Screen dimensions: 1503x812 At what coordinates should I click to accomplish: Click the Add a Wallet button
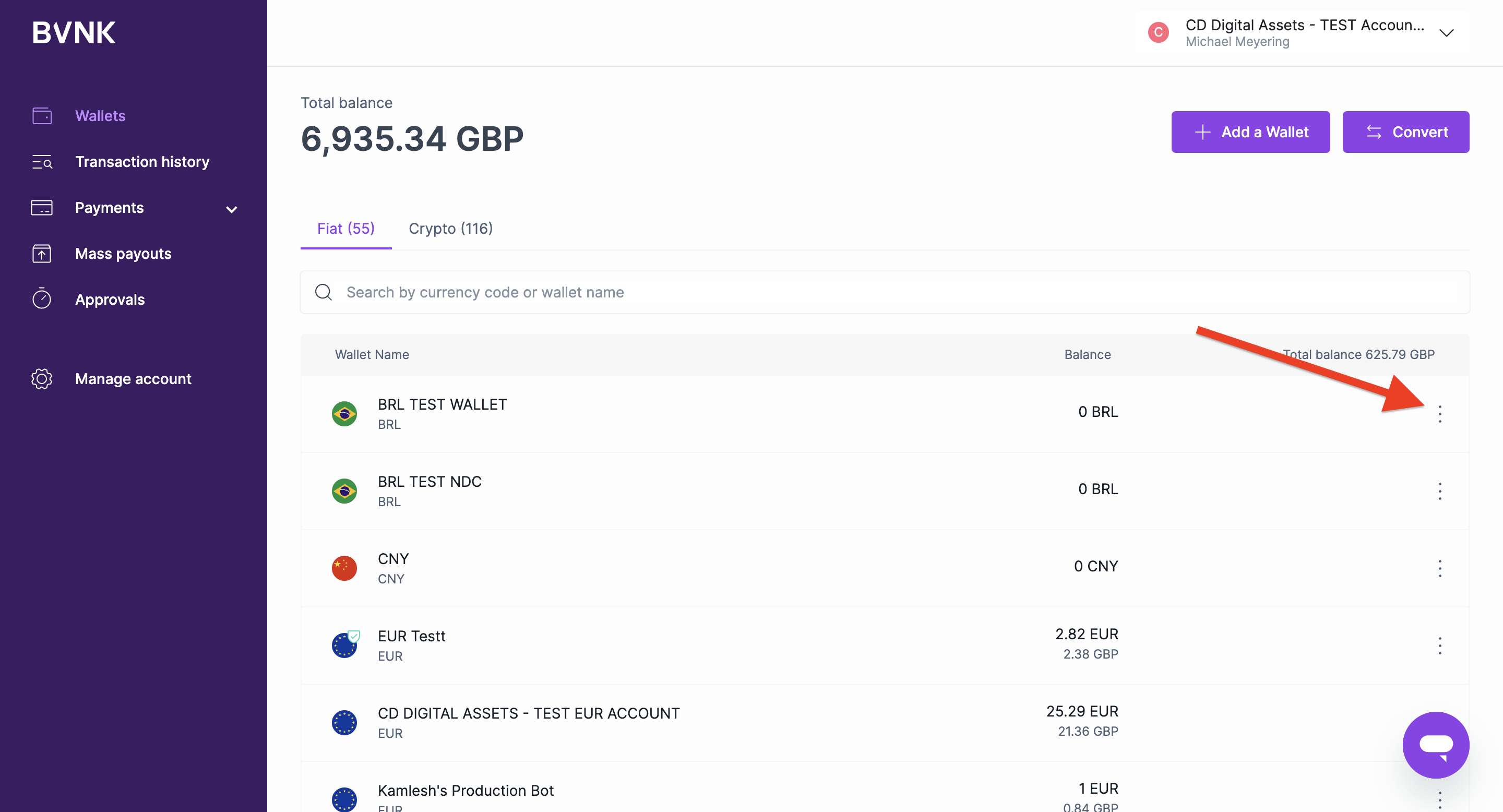coord(1250,133)
